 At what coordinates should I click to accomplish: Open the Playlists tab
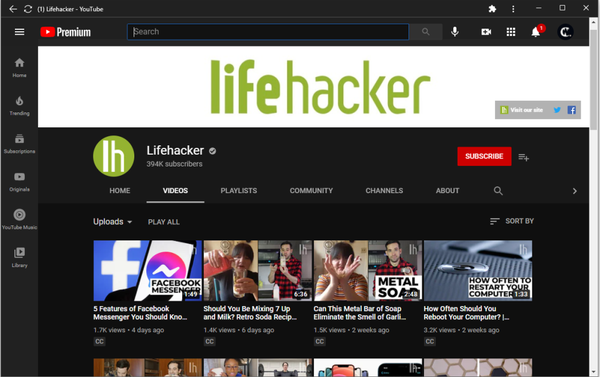tap(239, 191)
